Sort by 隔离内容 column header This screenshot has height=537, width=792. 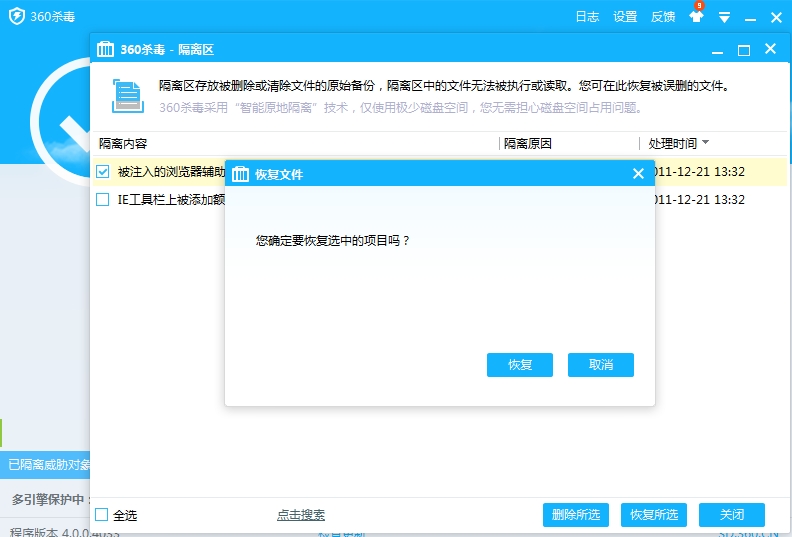click(123, 144)
